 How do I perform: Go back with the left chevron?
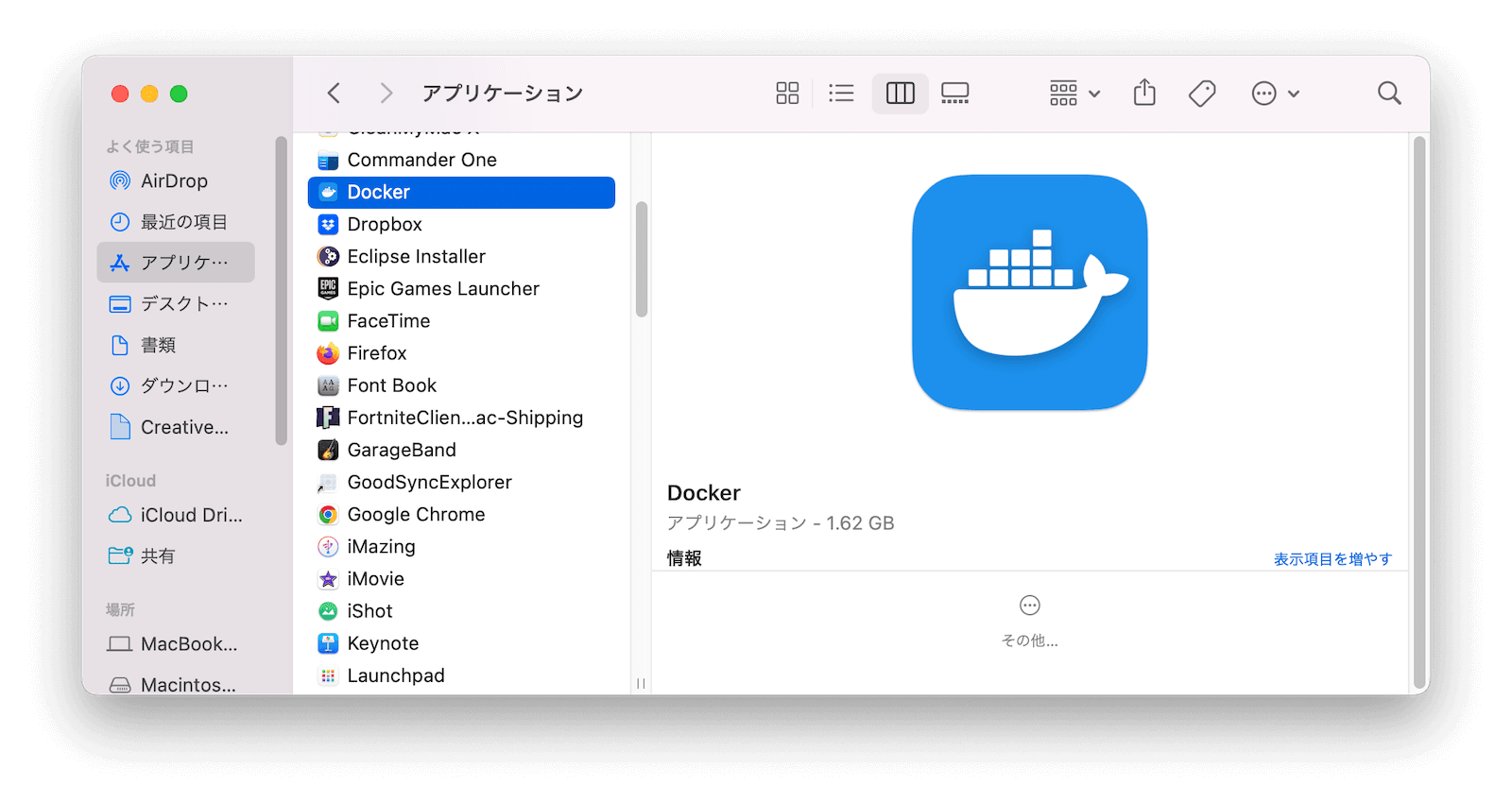[x=334, y=93]
